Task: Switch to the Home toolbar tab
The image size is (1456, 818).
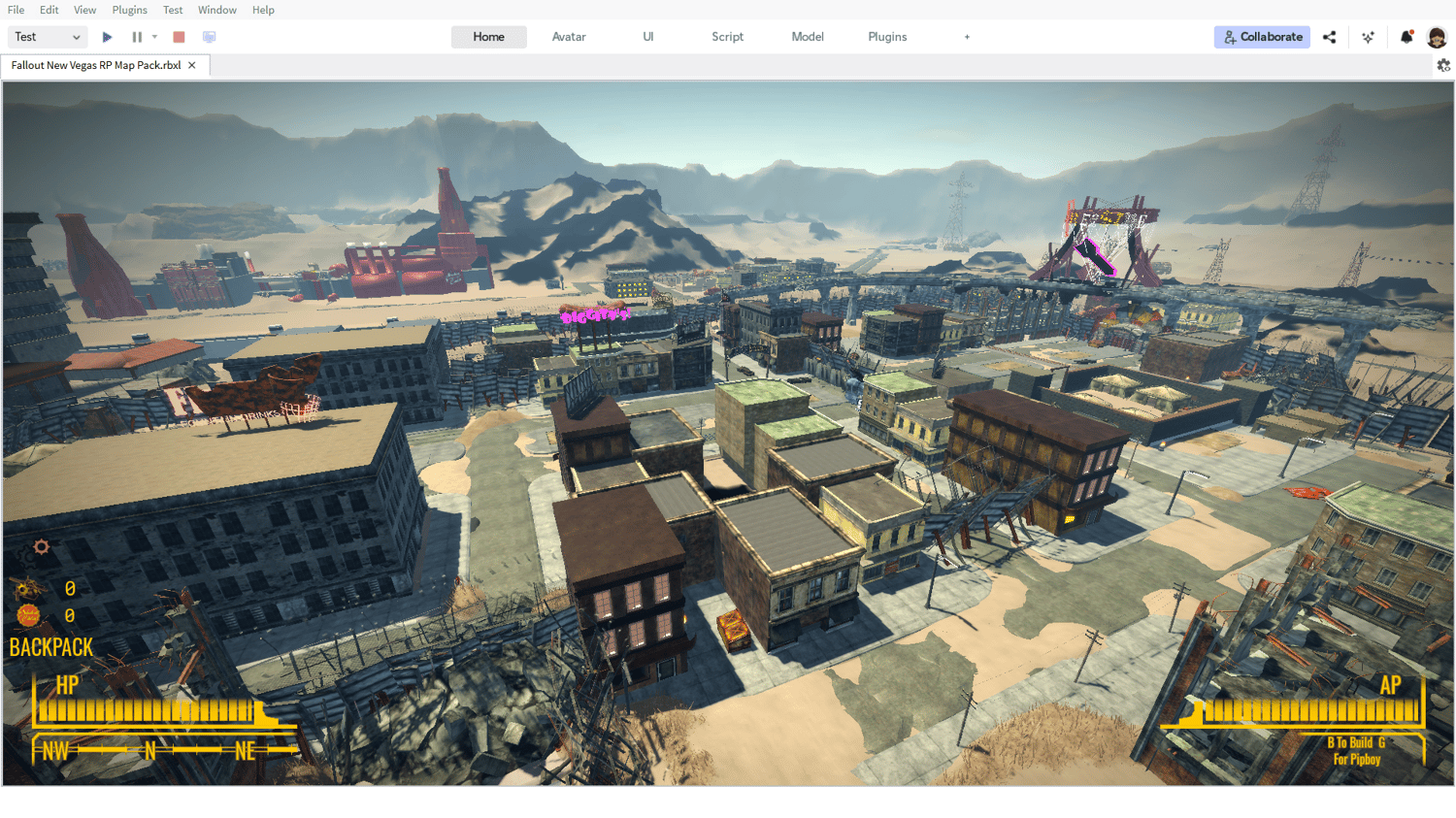Action: tap(489, 37)
